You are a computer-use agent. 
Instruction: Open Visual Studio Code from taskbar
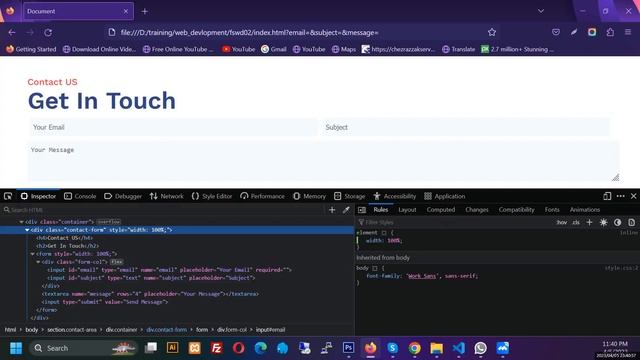click(458, 348)
